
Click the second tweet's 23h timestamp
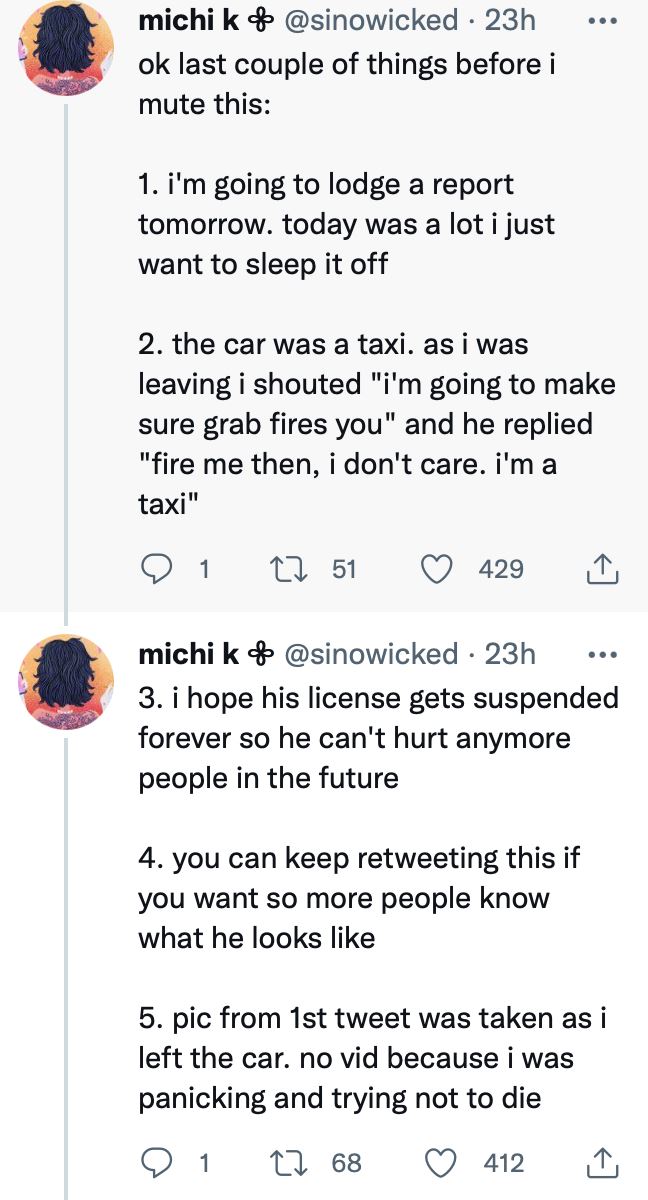[510, 655]
